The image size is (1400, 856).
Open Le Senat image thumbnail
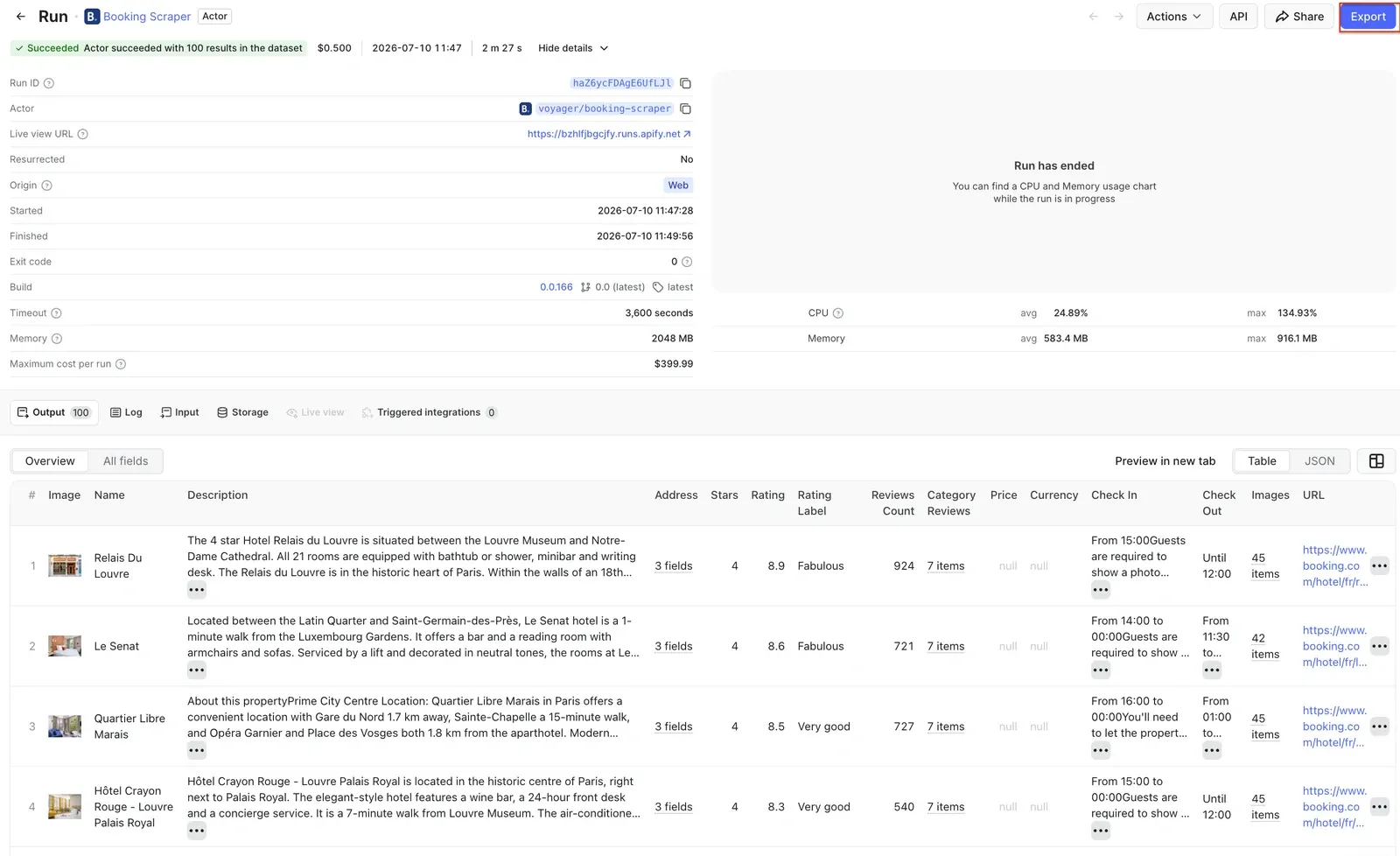pos(65,646)
